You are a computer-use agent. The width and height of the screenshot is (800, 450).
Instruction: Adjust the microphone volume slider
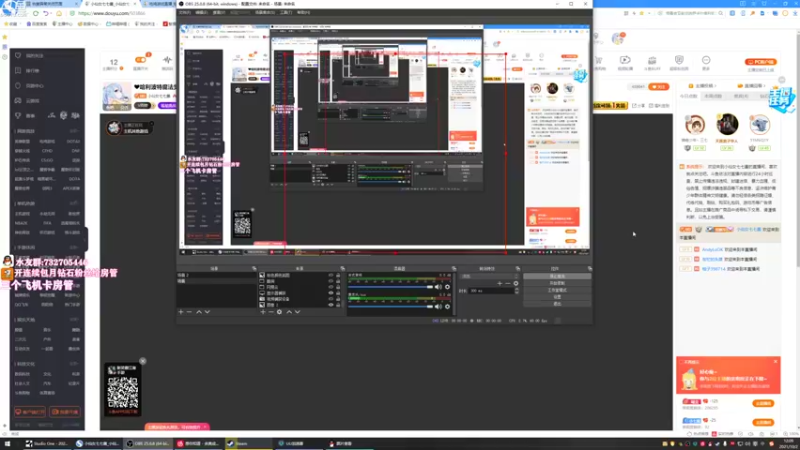pyautogui.click(x=390, y=306)
